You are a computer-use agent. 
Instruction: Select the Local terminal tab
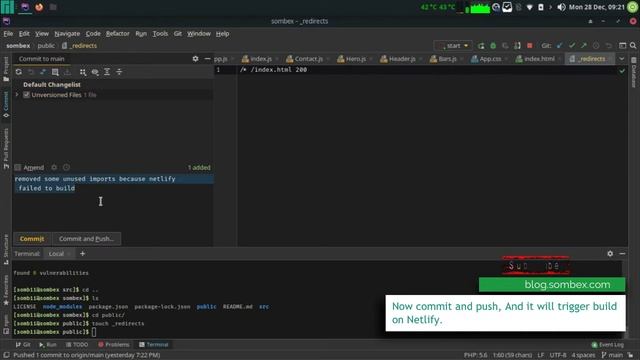coord(56,253)
